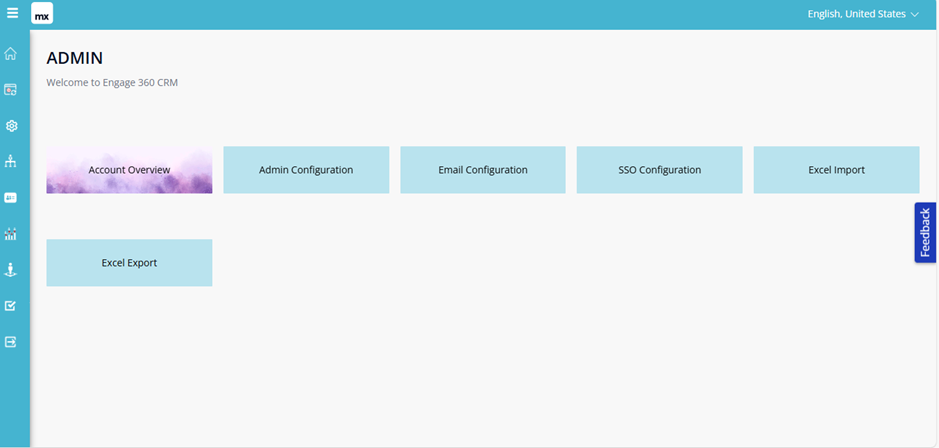The height and width of the screenshot is (448, 939).
Task: Go to Home via sidebar house icon
Action: pyautogui.click(x=11, y=54)
